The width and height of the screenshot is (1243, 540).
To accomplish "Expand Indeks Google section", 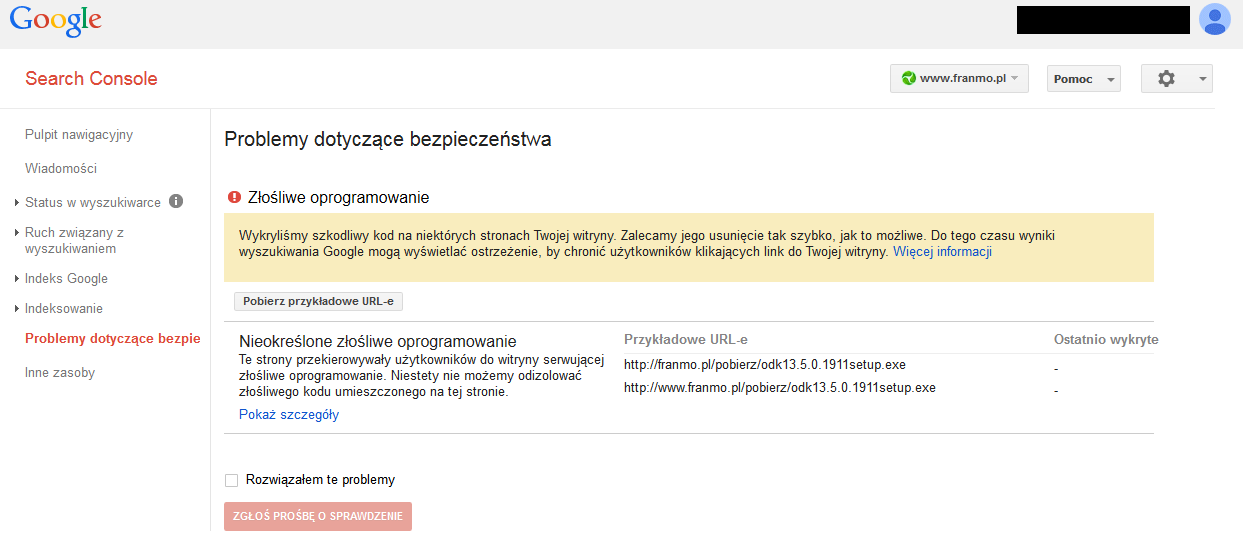I will [x=17, y=279].
